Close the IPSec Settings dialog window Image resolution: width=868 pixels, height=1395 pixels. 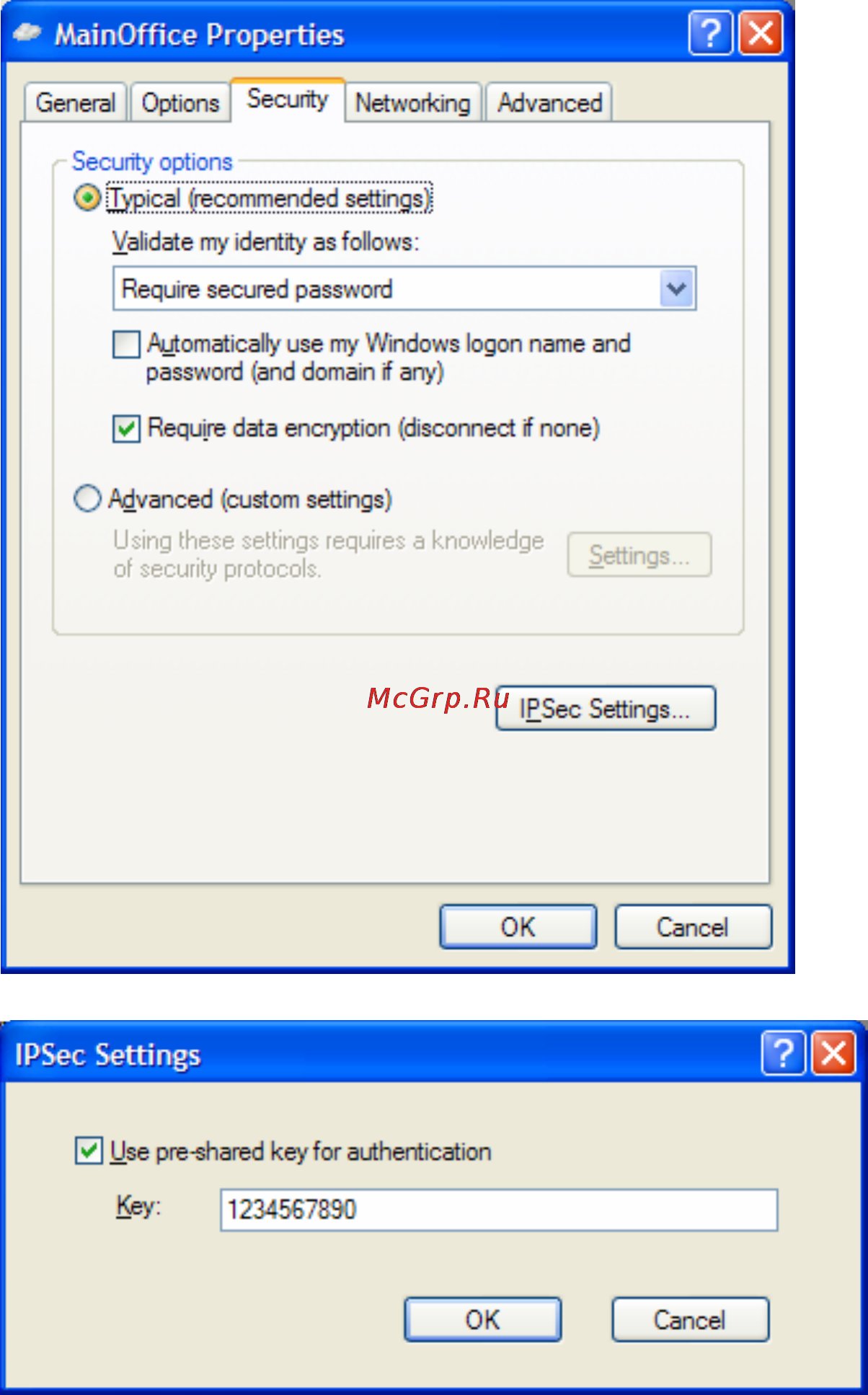click(x=834, y=1054)
